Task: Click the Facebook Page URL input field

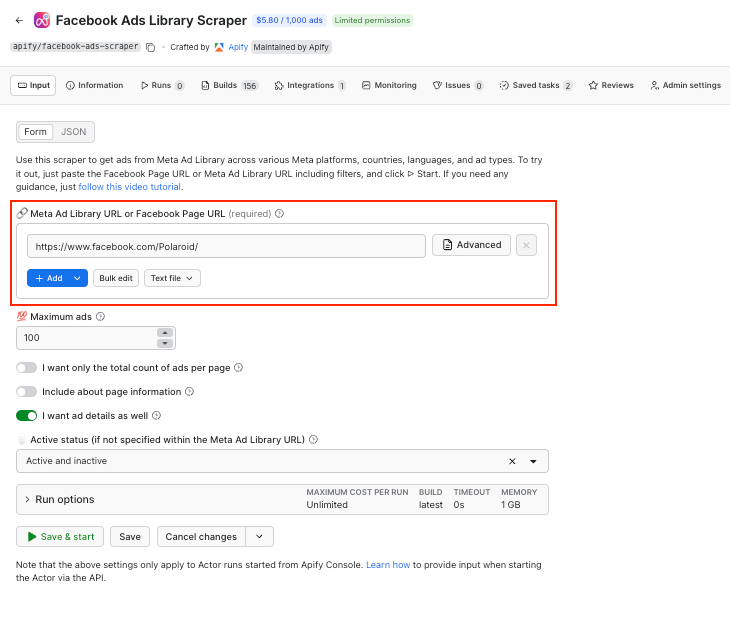Action: (226, 246)
